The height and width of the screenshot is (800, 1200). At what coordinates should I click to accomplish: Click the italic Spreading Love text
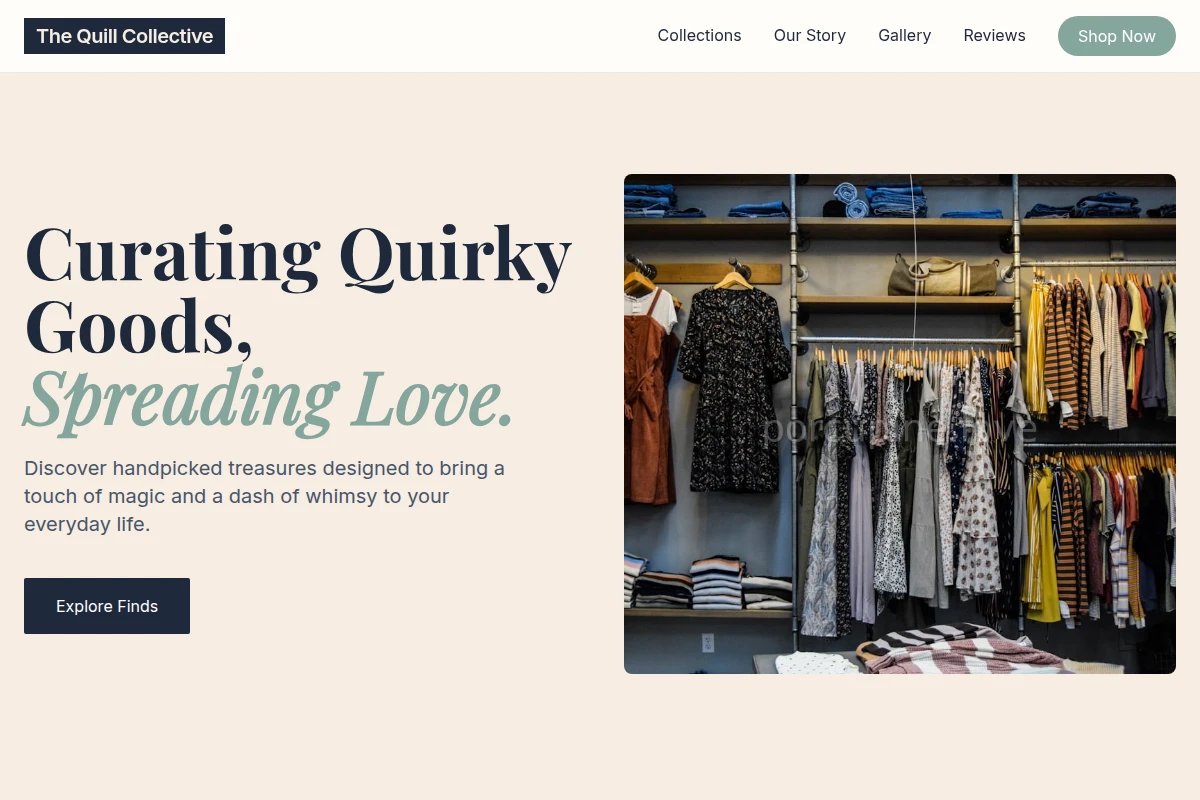[268, 400]
